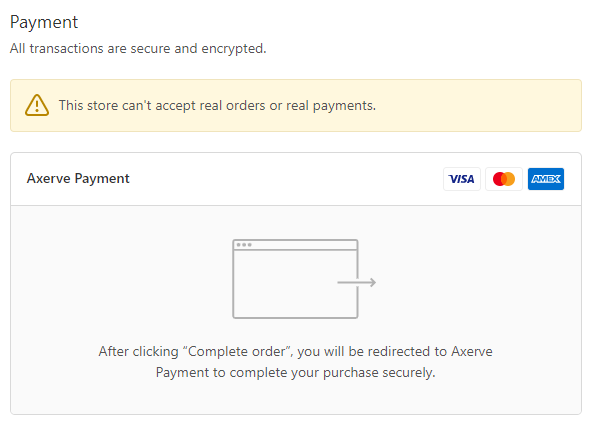Viewport: 598px width, 436px height.
Task: Click the Payment section heading
Action: [44, 22]
